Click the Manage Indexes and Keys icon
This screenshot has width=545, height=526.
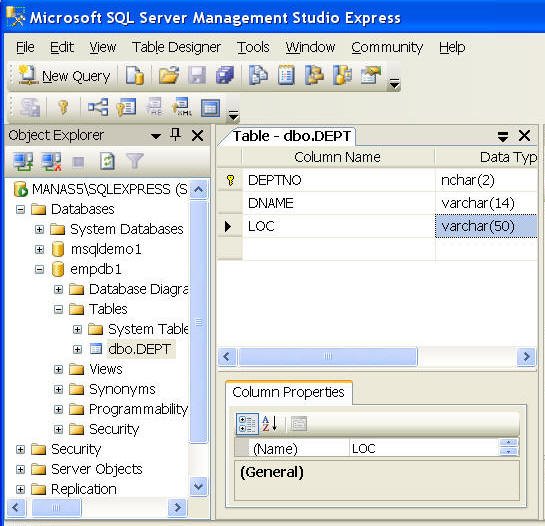tap(126, 107)
